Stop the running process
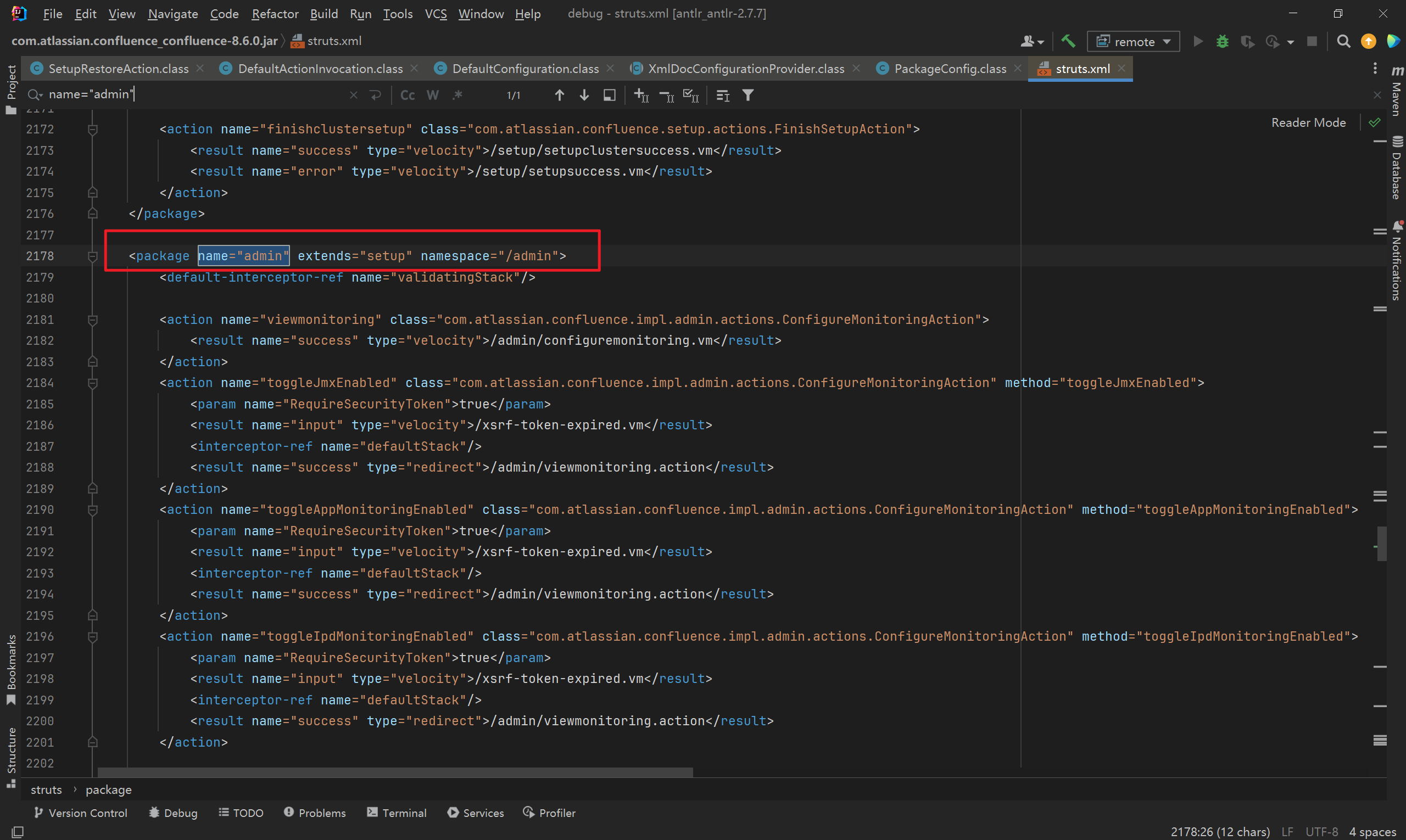The width and height of the screenshot is (1406, 840). (x=1312, y=41)
